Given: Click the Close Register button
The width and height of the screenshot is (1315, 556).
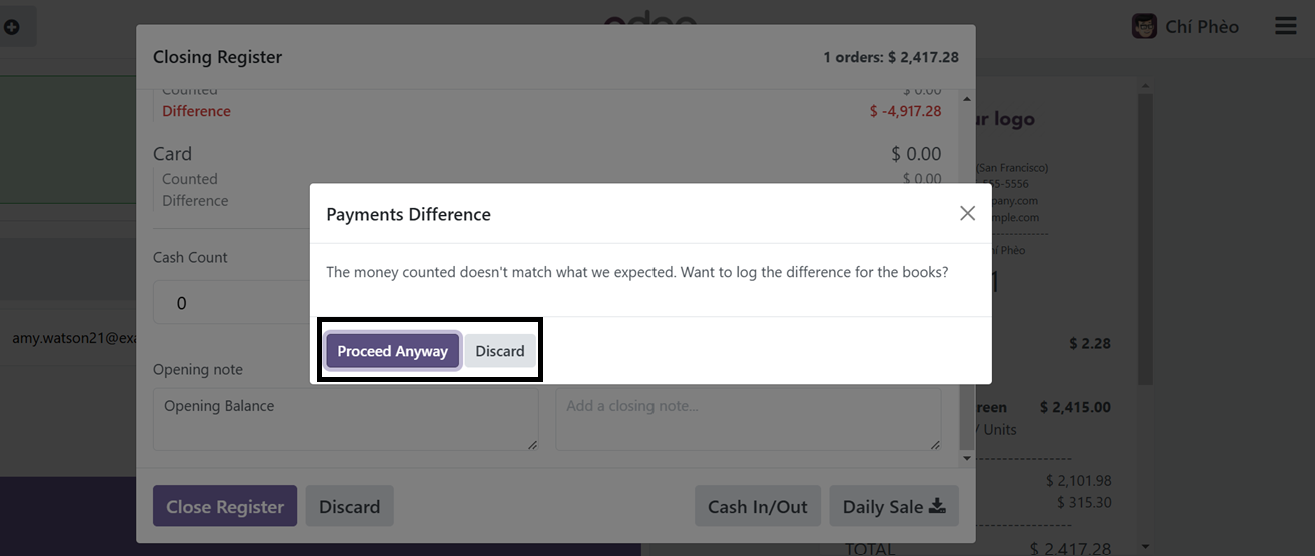Looking at the screenshot, I should click(225, 506).
